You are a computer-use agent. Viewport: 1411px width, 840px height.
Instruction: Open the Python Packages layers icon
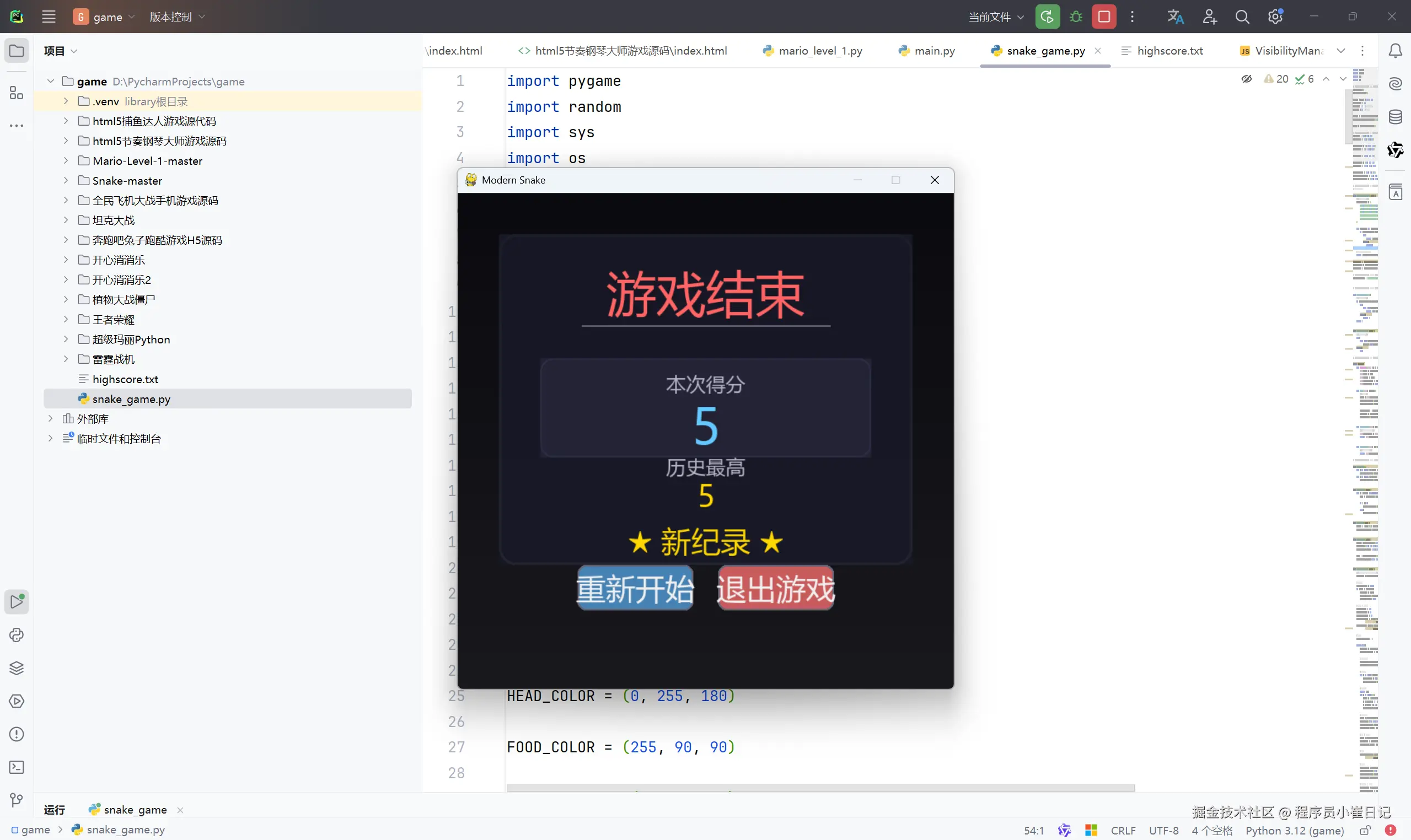click(17, 669)
